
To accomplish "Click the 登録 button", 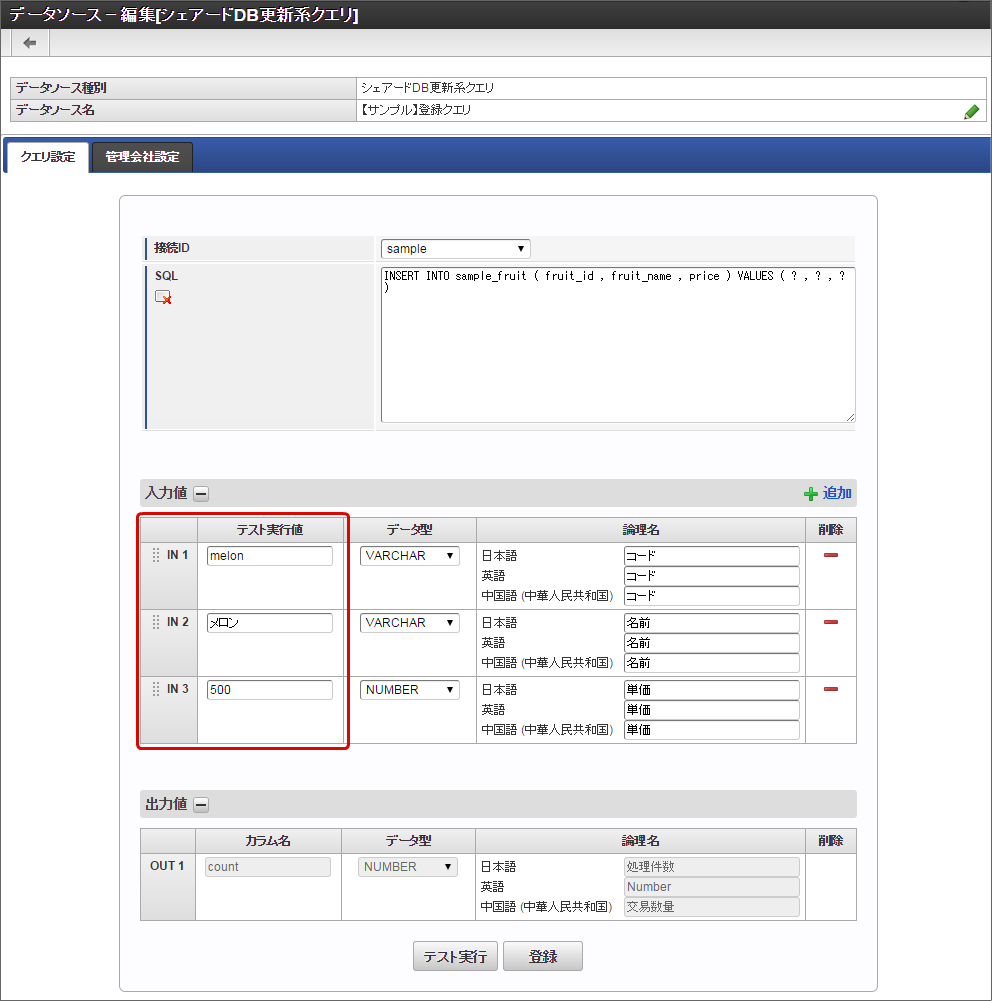I will tap(543, 956).
